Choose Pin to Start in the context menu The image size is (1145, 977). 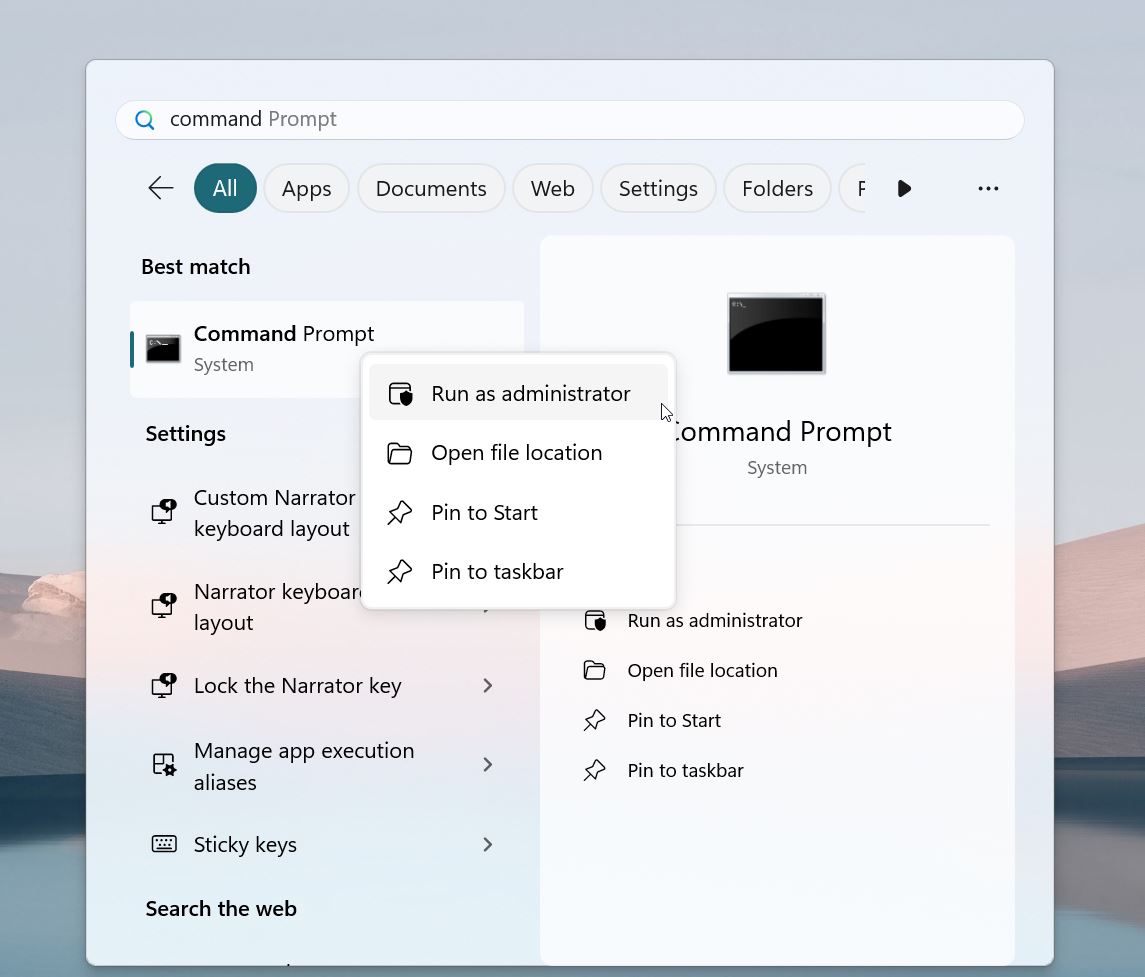[x=518, y=513]
